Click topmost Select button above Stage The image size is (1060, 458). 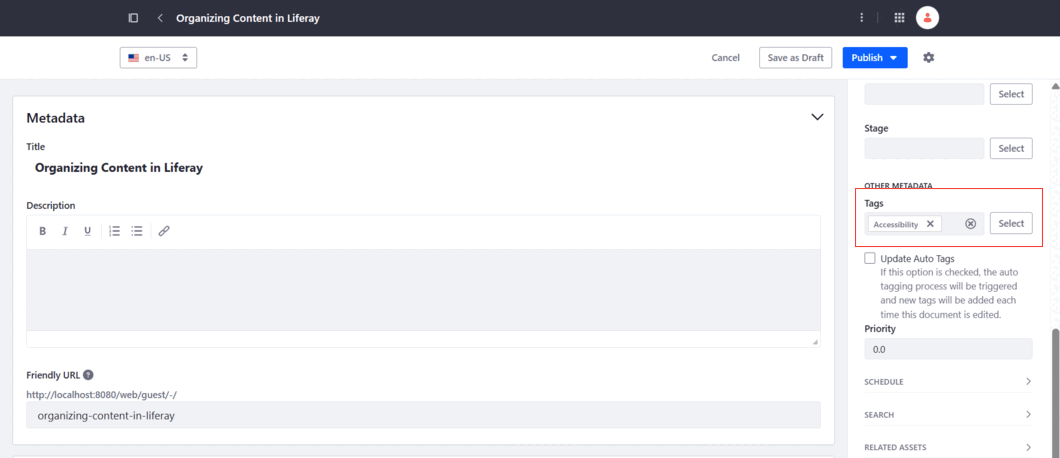pyautogui.click(x=1011, y=94)
